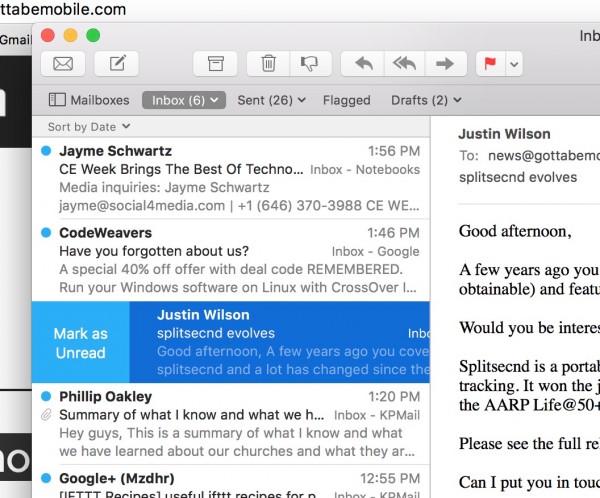Click Mark as Unread swipe action
Viewport: 600px width, 498px height.
tap(81, 343)
